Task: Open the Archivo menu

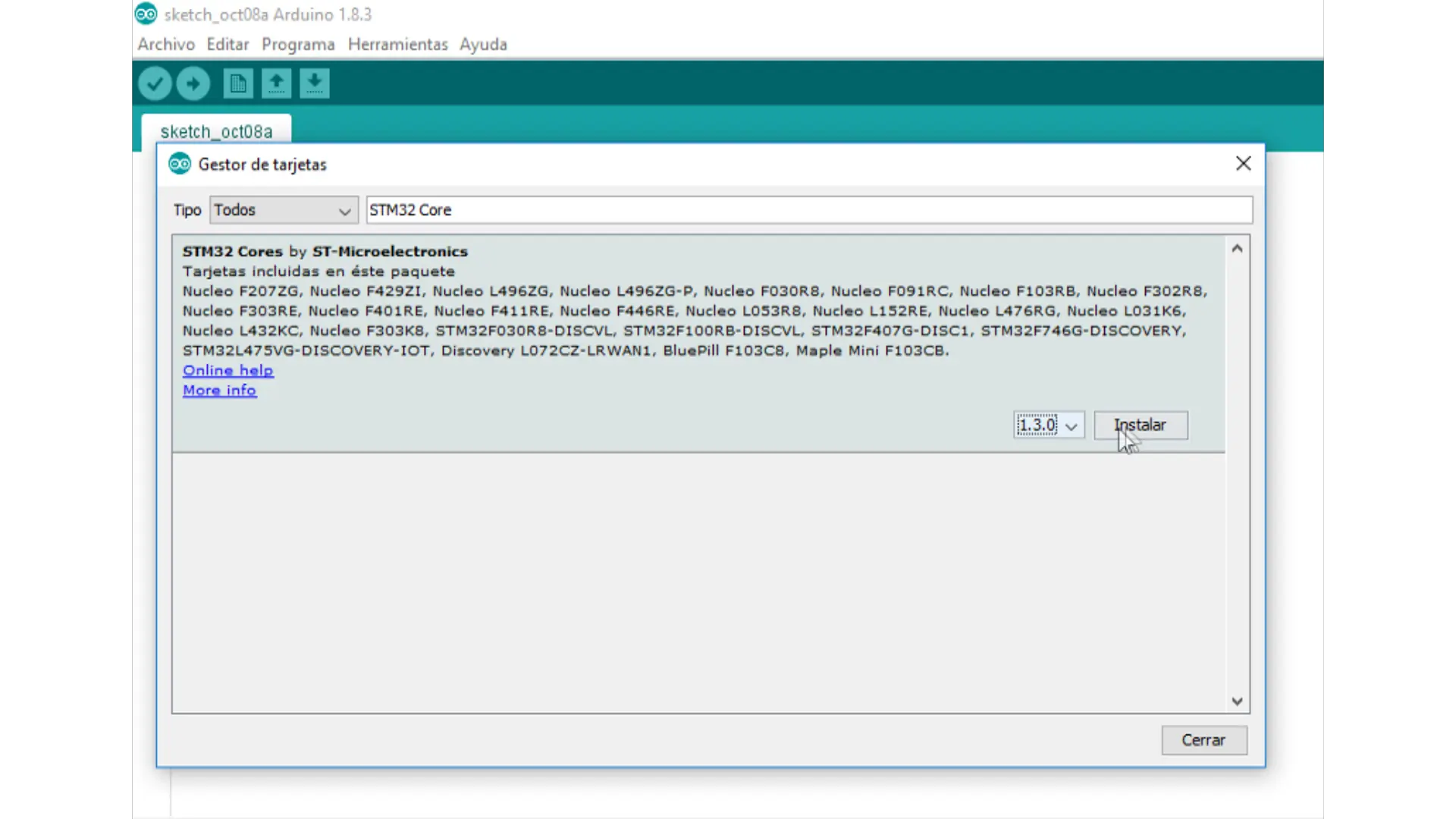Action: click(166, 44)
